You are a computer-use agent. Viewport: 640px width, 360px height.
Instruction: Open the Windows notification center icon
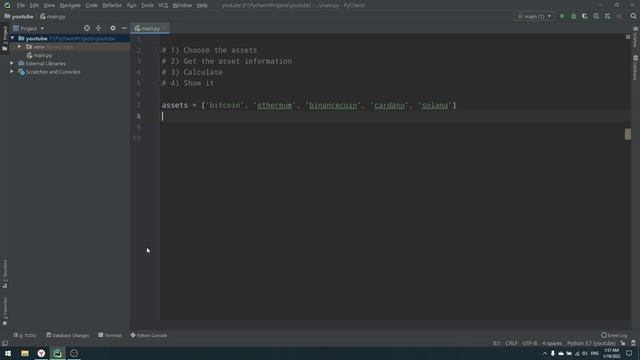[x=629, y=353]
